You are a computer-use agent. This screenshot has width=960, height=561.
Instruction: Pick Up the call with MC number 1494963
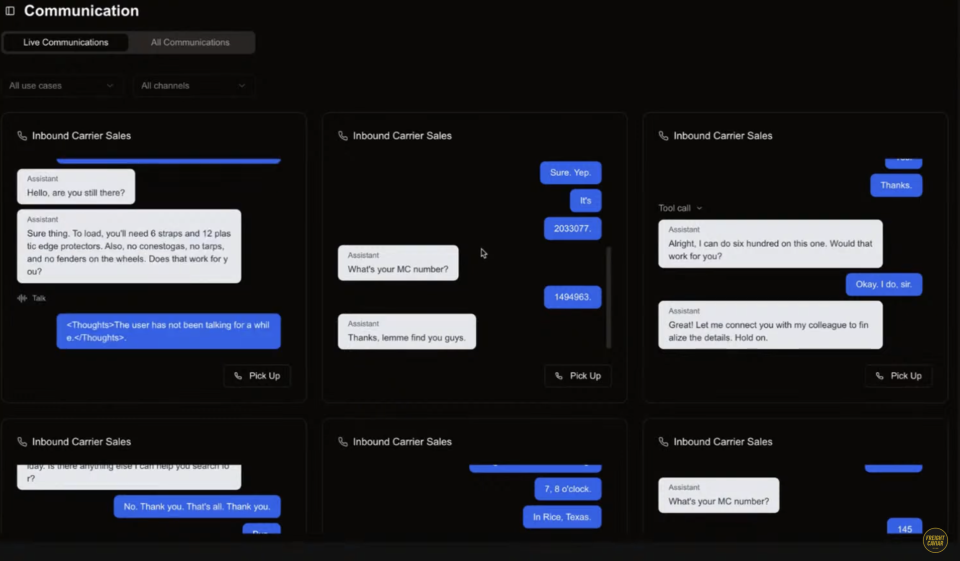(578, 376)
